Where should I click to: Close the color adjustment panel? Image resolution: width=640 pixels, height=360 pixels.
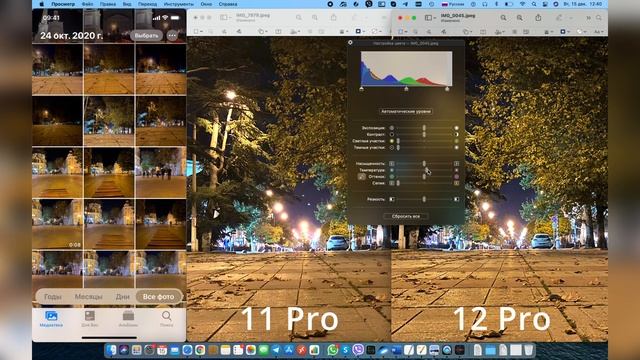click(x=350, y=42)
